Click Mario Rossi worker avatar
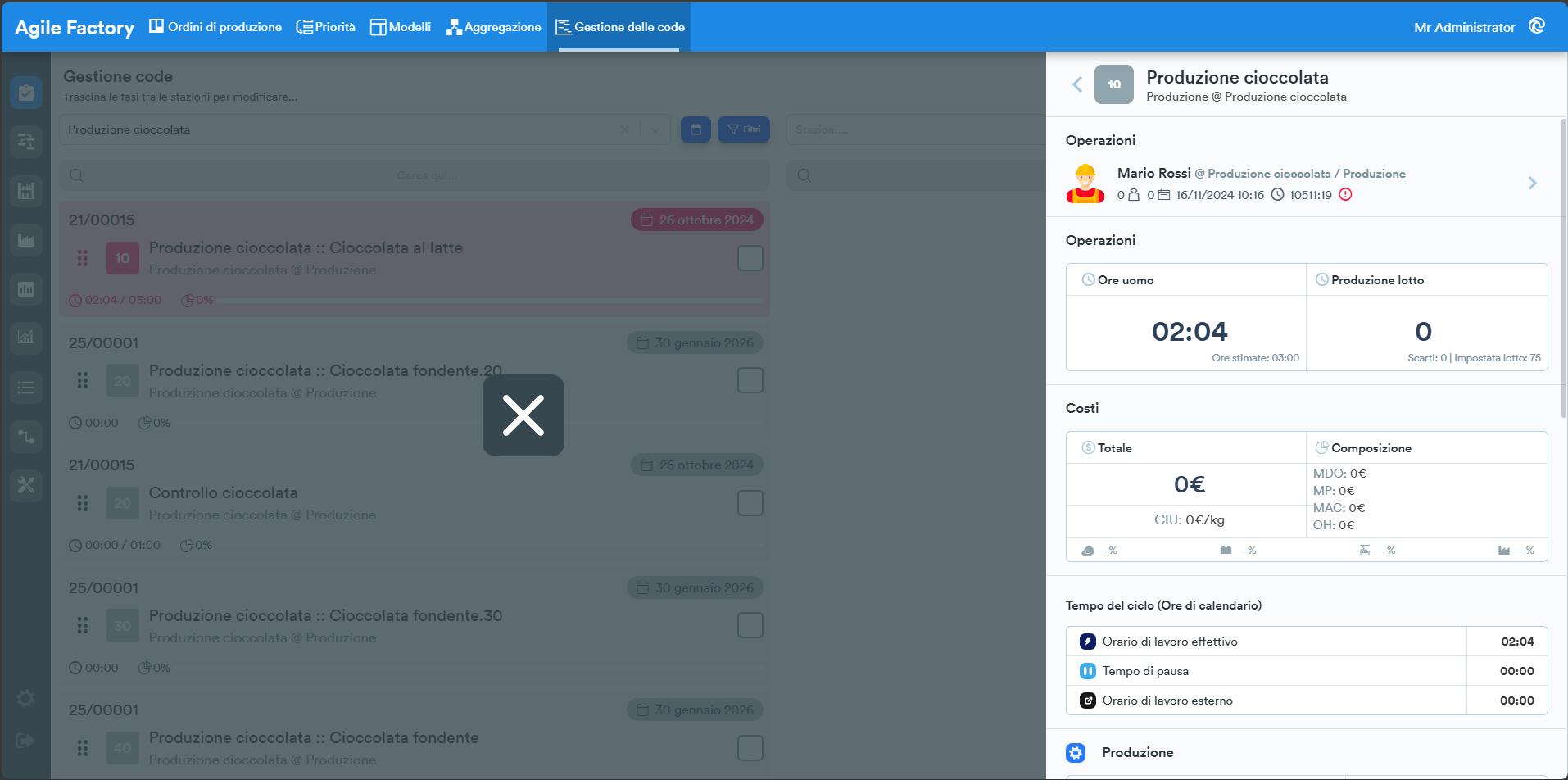Screen dimensions: 1568x780 click(x=1085, y=184)
